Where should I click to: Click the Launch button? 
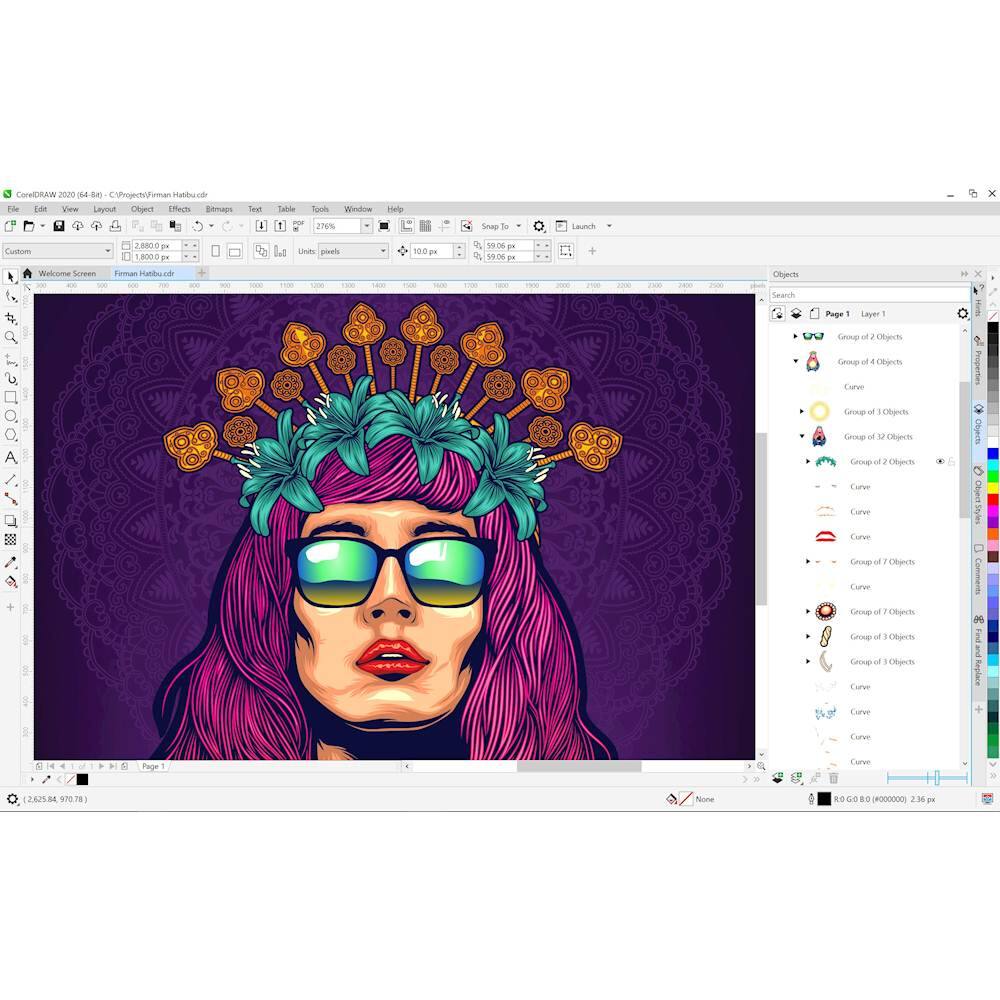[583, 226]
